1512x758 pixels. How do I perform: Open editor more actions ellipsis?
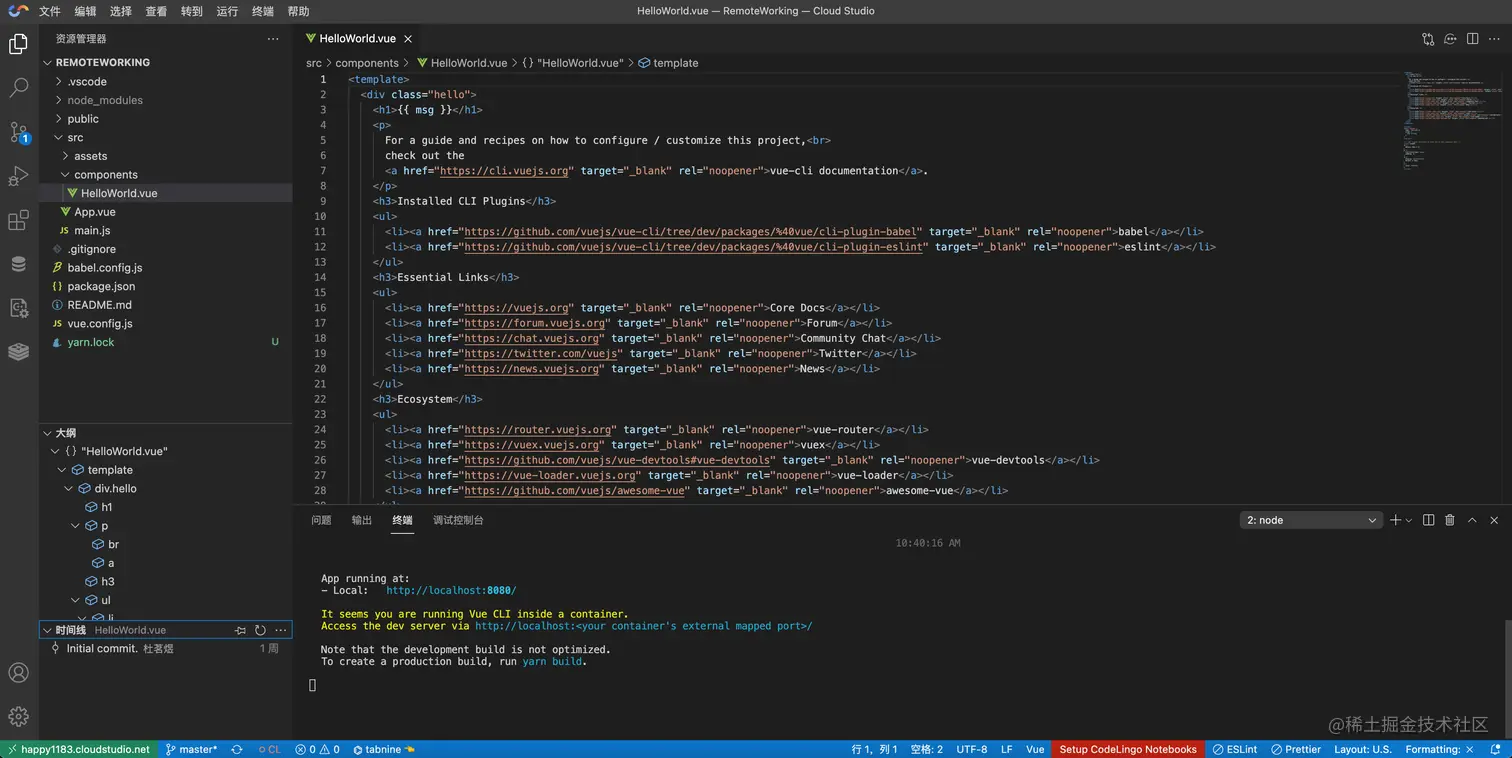1494,39
